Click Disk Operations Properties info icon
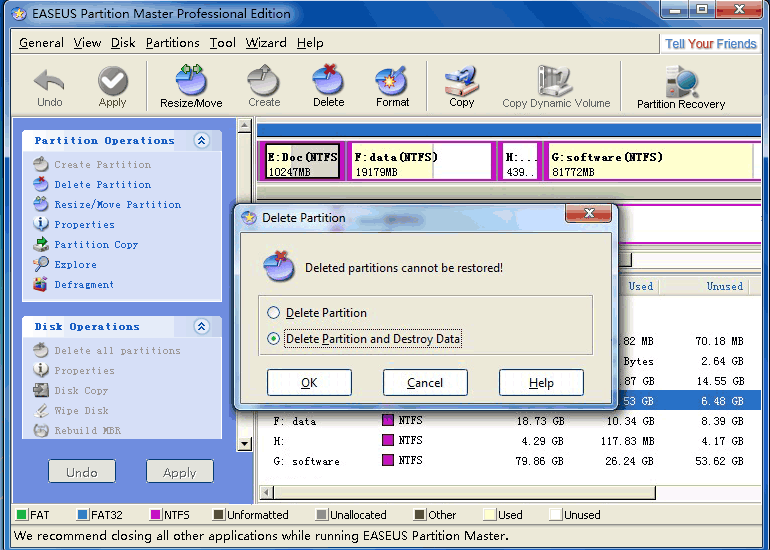The height and width of the screenshot is (550, 770). click(x=41, y=370)
